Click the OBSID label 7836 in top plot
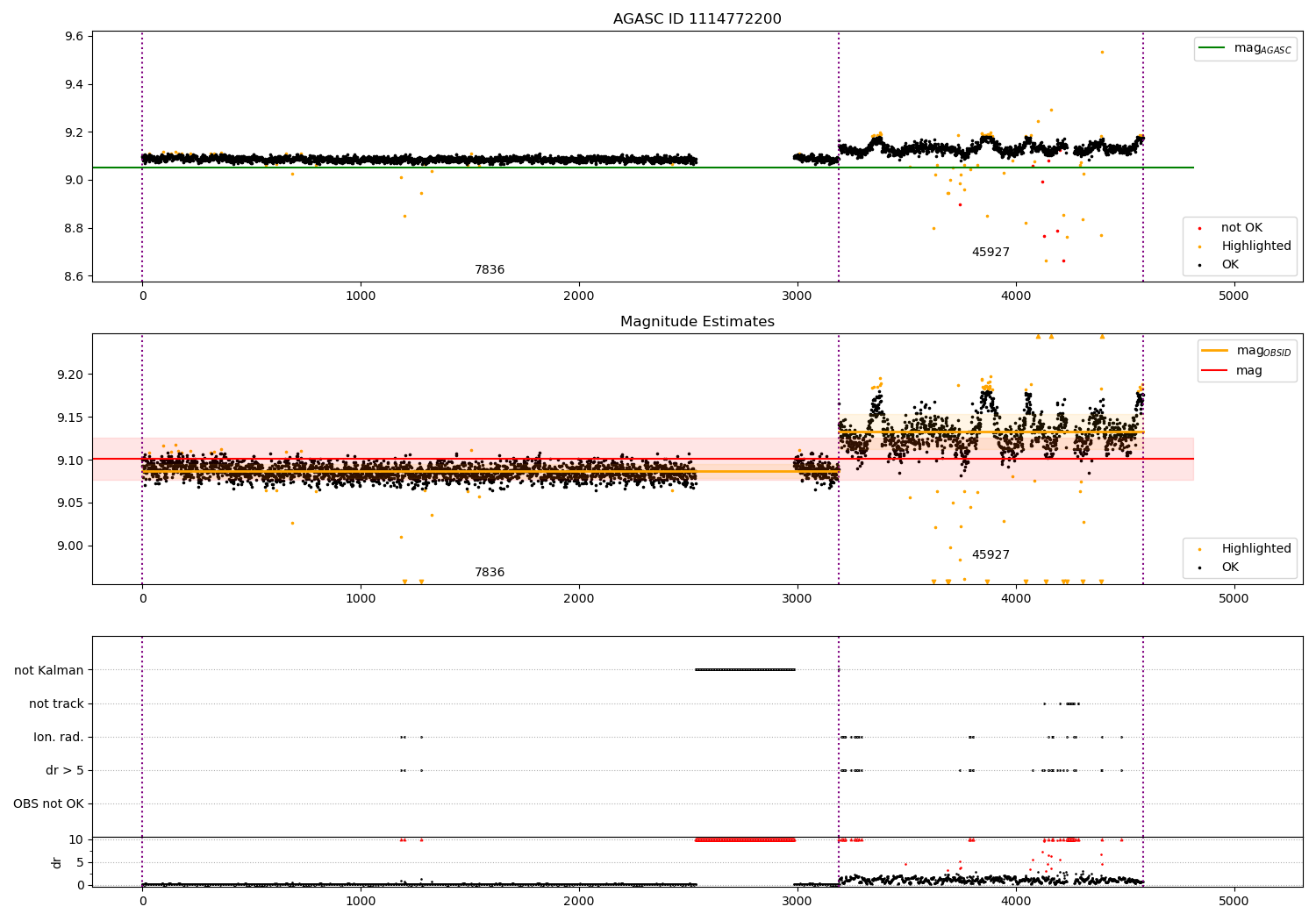 (x=490, y=270)
